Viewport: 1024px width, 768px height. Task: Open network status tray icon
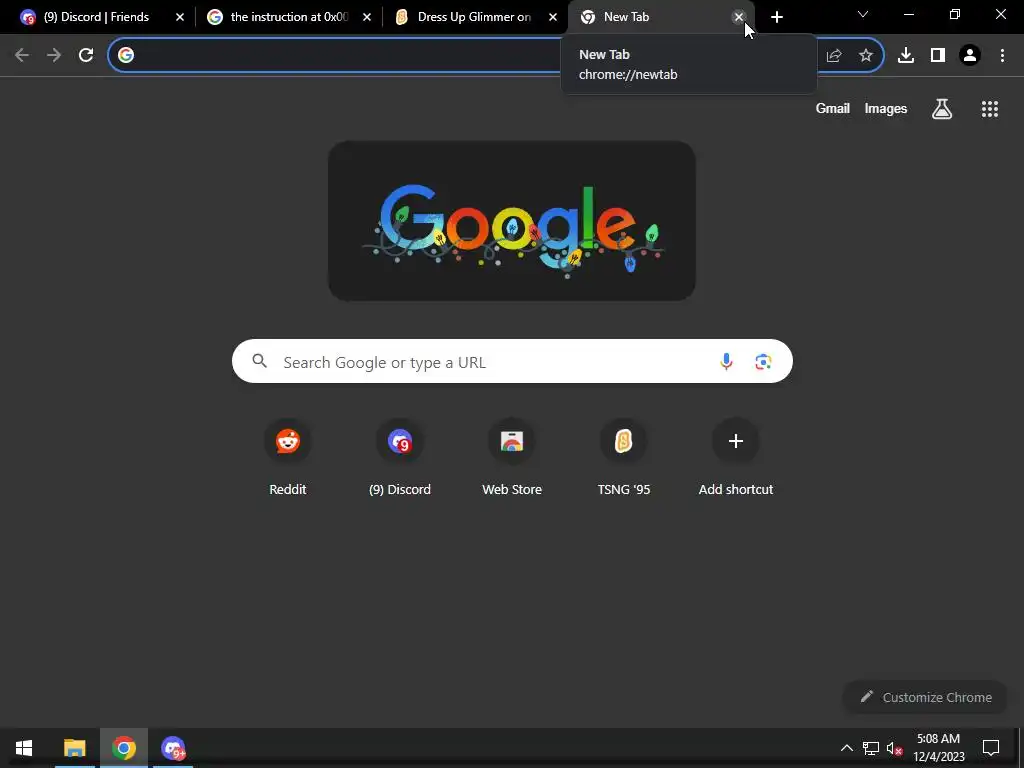(871, 748)
